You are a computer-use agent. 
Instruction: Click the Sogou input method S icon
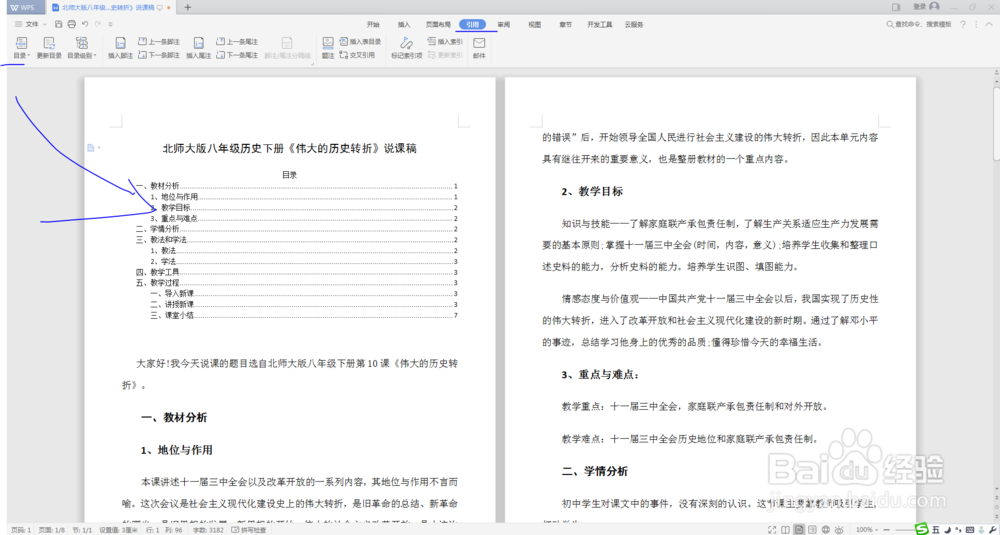pos(922,529)
